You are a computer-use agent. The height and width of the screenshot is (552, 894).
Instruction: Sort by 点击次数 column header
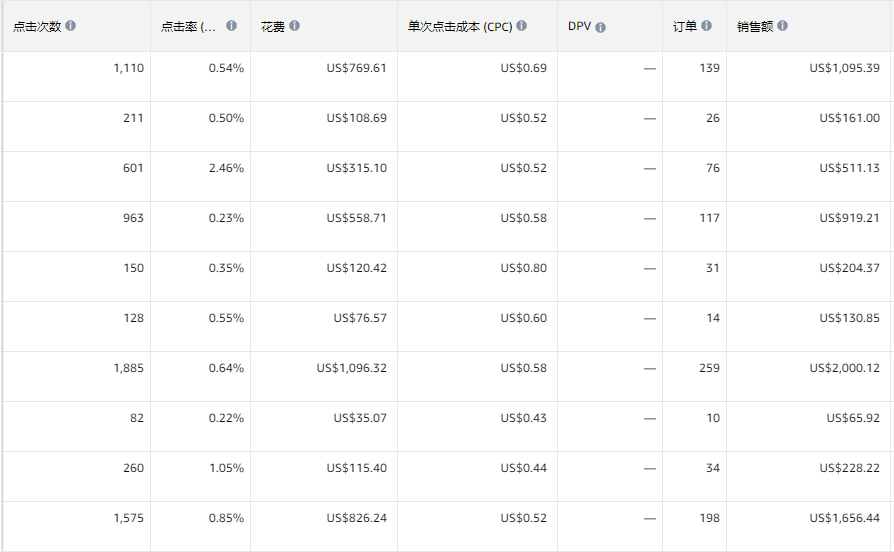37,26
